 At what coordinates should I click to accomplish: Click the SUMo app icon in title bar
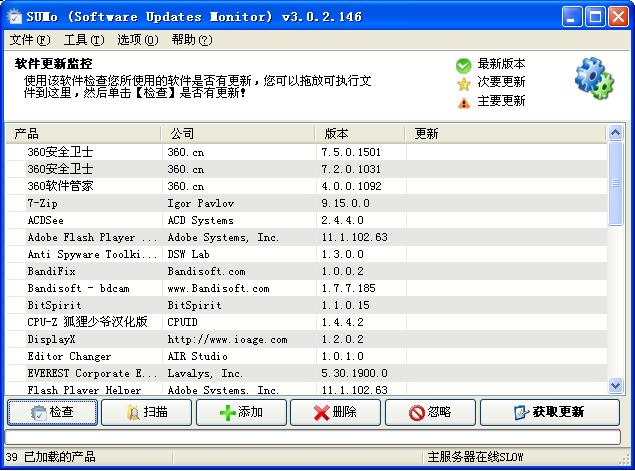point(15,17)
